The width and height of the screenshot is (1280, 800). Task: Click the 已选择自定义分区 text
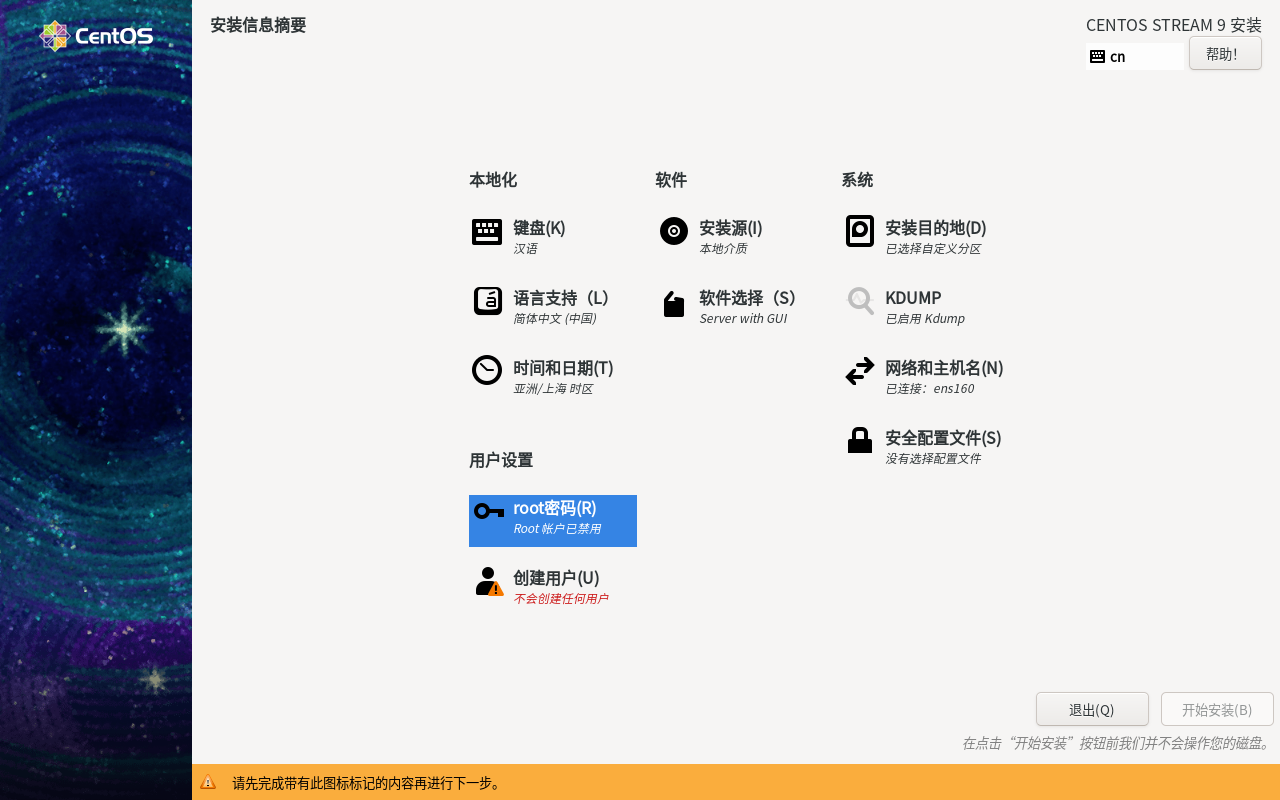point(933,249)
